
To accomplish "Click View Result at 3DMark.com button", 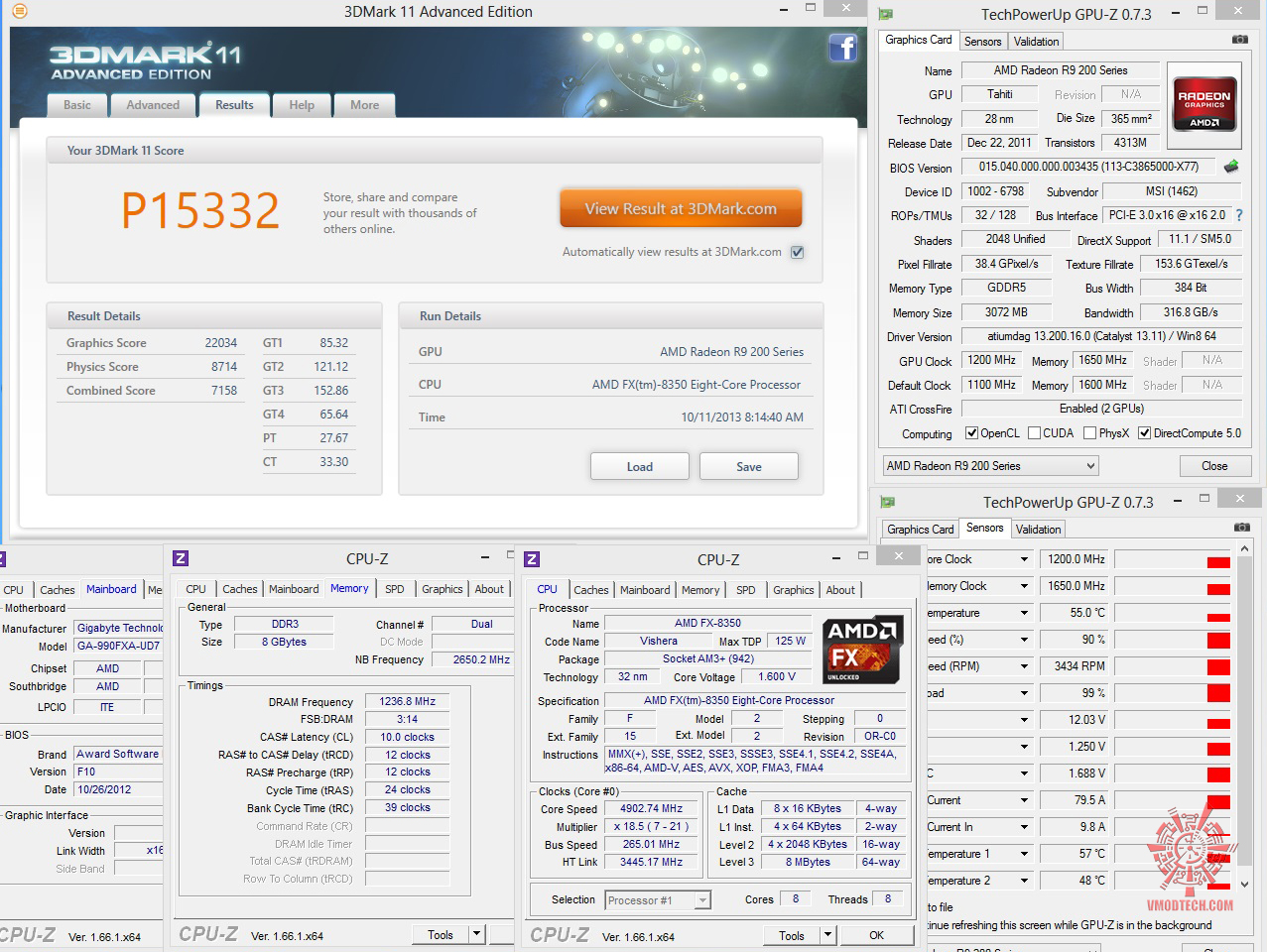I will coord(681,209).
